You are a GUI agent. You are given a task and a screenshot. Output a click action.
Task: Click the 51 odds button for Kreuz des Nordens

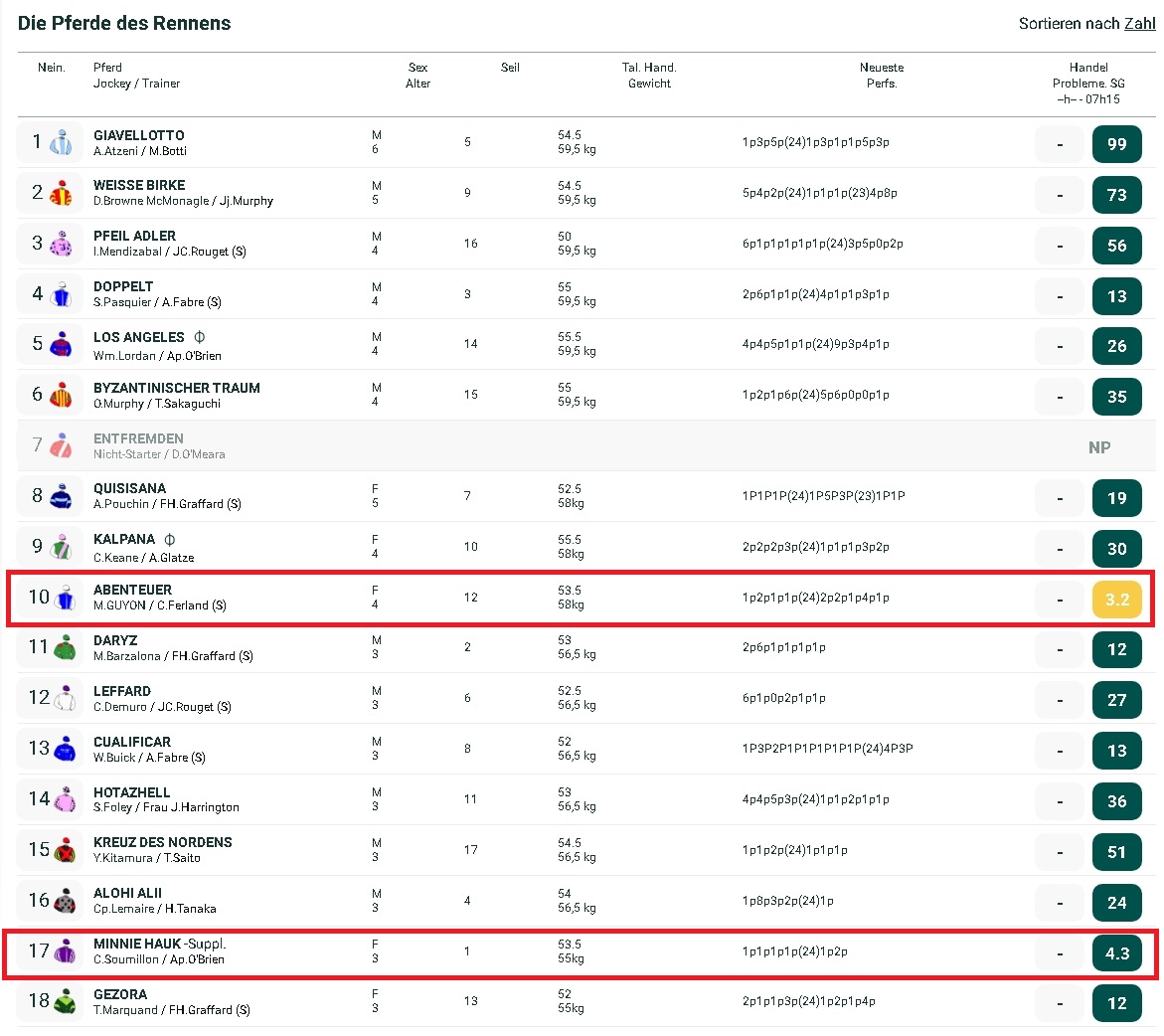pos(1116,852)
